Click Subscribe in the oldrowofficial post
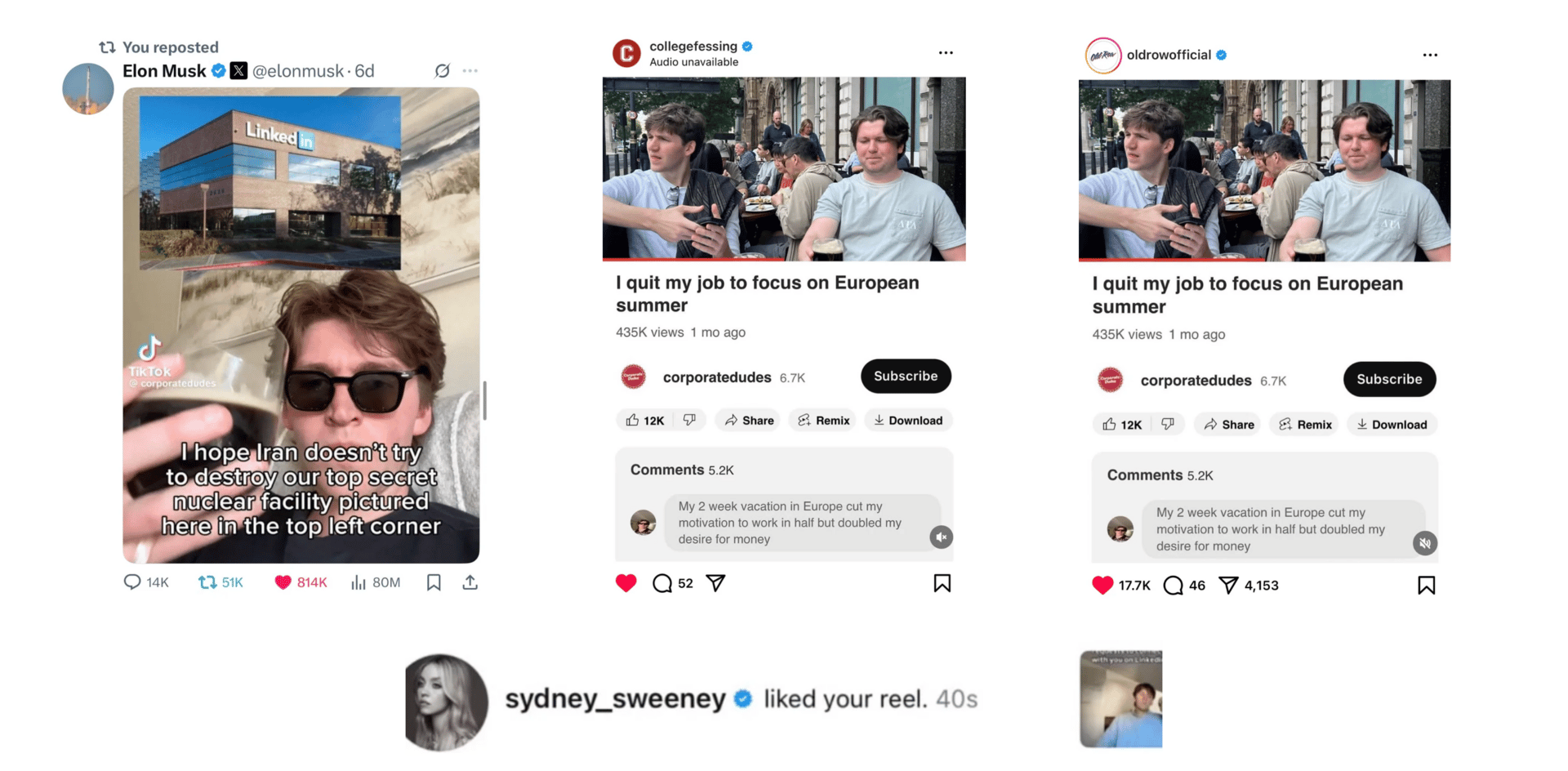The image size is (1568, 771). [1389, 379]
